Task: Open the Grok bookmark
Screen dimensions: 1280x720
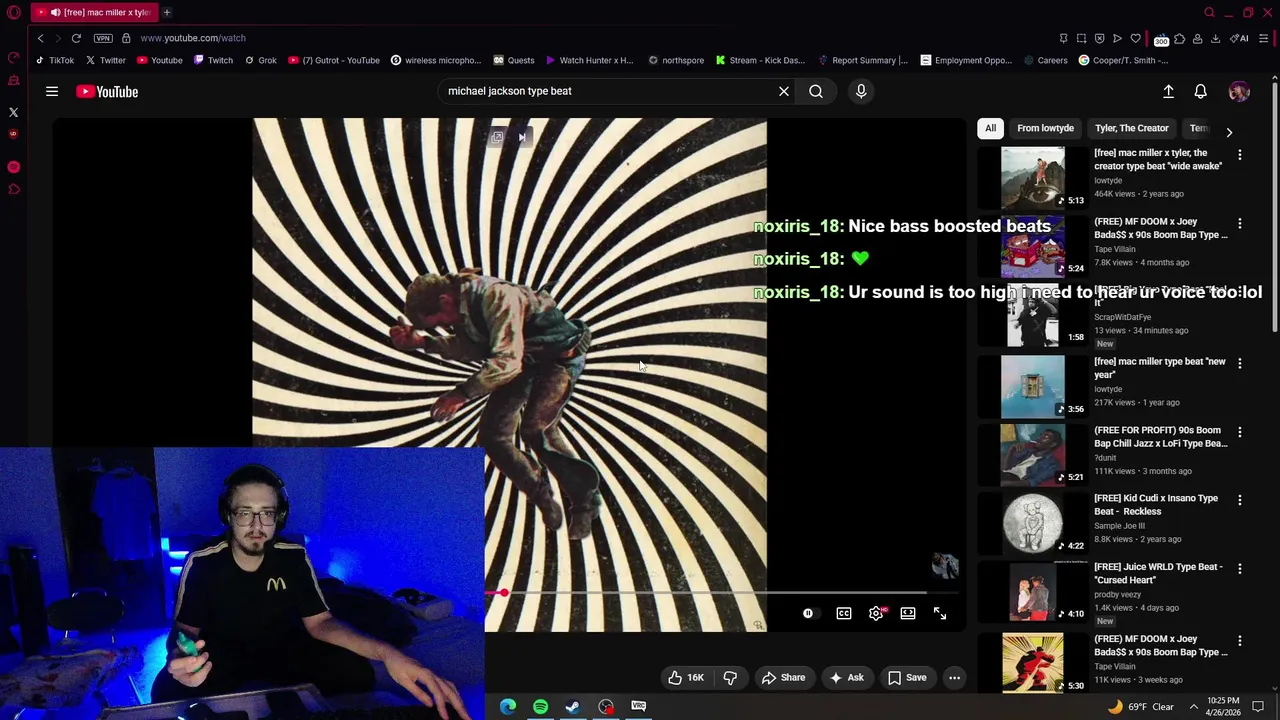Action: (260, 60)
